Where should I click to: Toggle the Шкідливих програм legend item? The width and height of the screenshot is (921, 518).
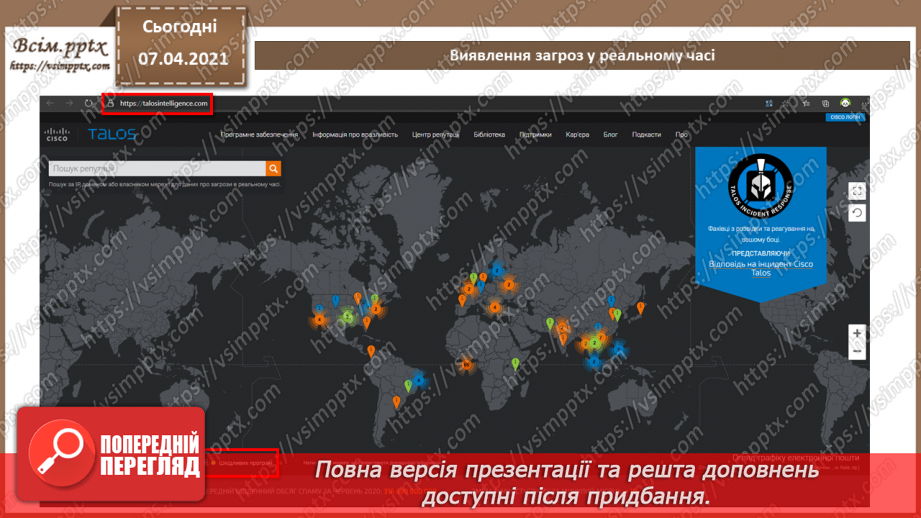point(241,463)
